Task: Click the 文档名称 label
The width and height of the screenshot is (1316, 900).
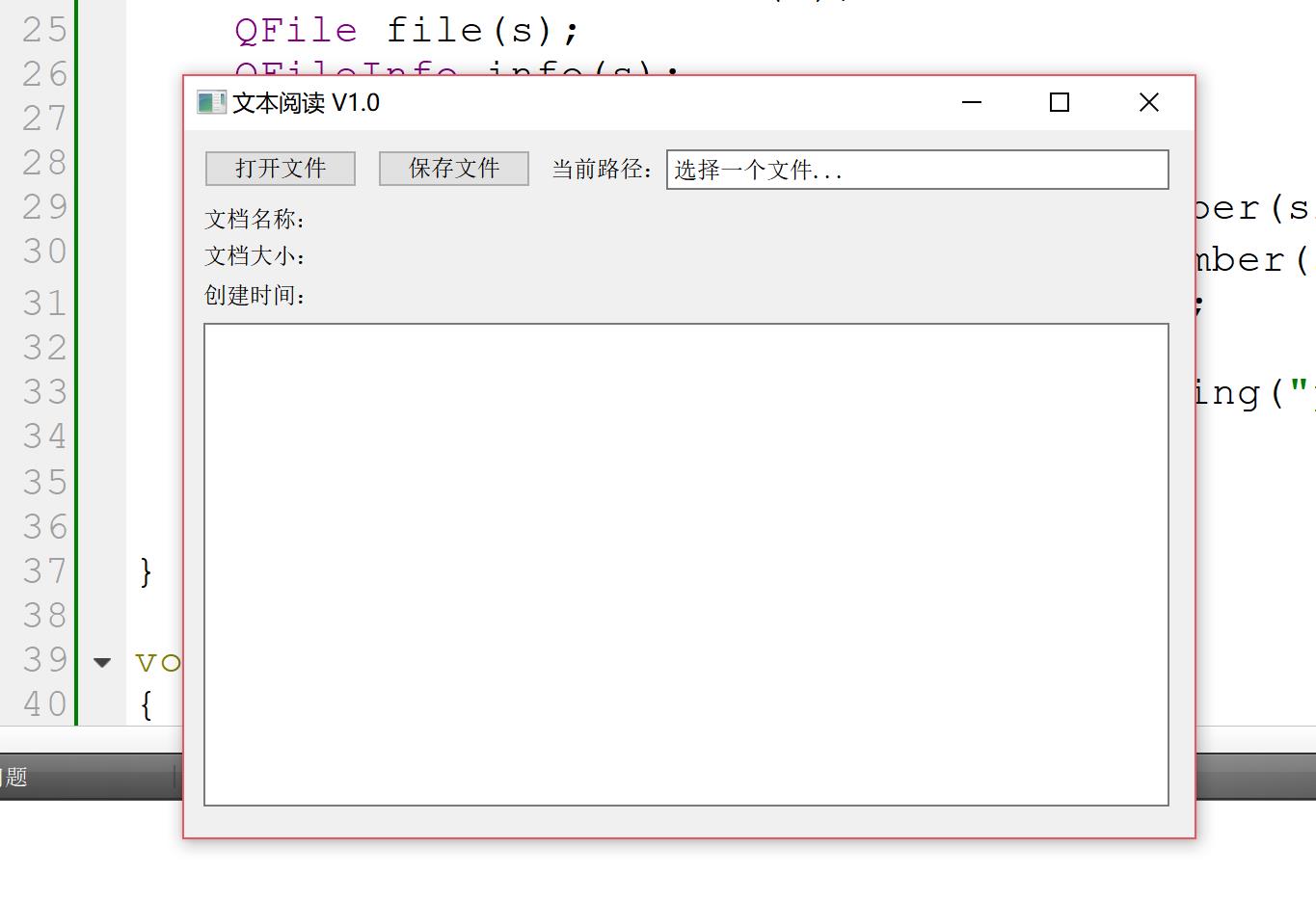Action: 255,220
